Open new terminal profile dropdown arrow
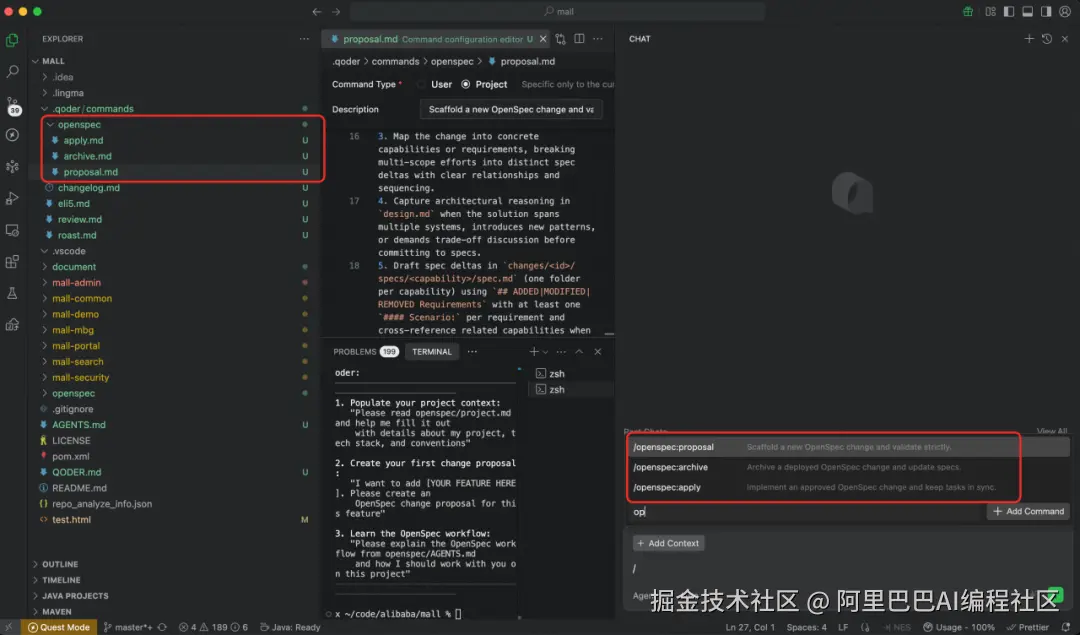Image resolution: width=1080 pixels, height=635 pixels. coord(546,352)
